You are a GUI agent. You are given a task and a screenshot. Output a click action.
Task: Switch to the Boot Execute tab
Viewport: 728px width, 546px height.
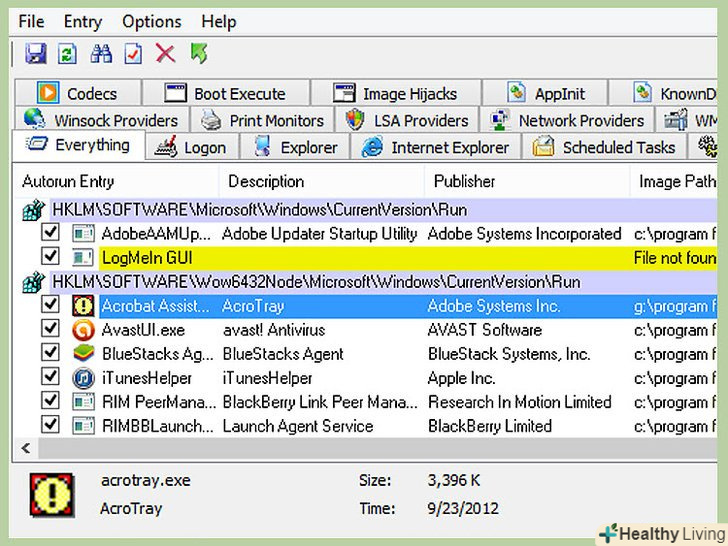(226, 93)
